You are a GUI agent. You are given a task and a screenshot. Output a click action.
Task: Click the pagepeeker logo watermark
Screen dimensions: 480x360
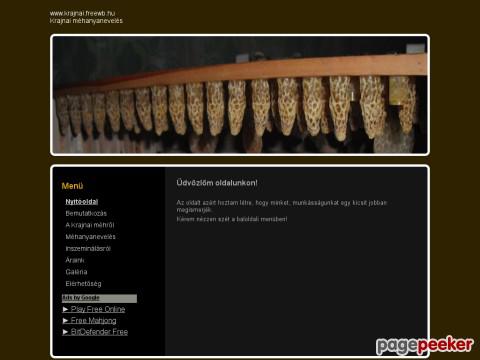(x=424, y=346)
